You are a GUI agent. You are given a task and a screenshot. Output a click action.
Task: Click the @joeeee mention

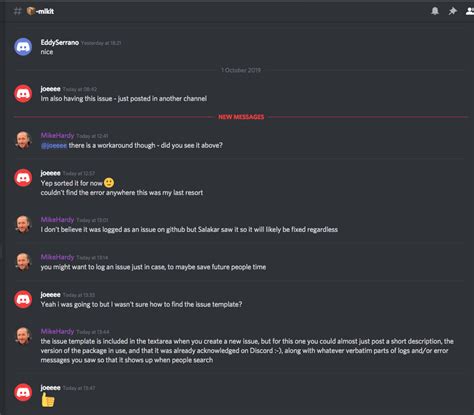point(54,145)
